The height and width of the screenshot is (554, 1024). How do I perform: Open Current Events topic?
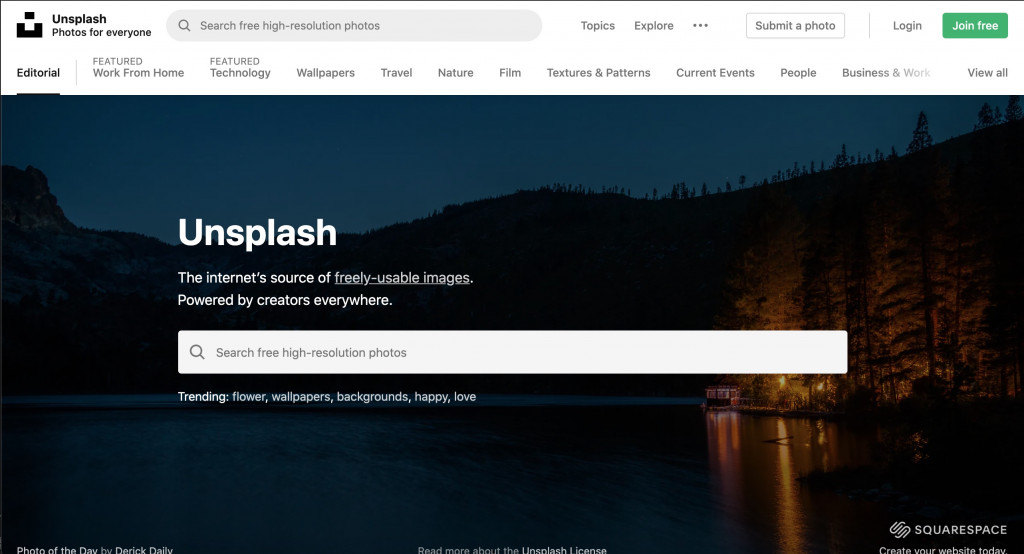pos(715,73)
